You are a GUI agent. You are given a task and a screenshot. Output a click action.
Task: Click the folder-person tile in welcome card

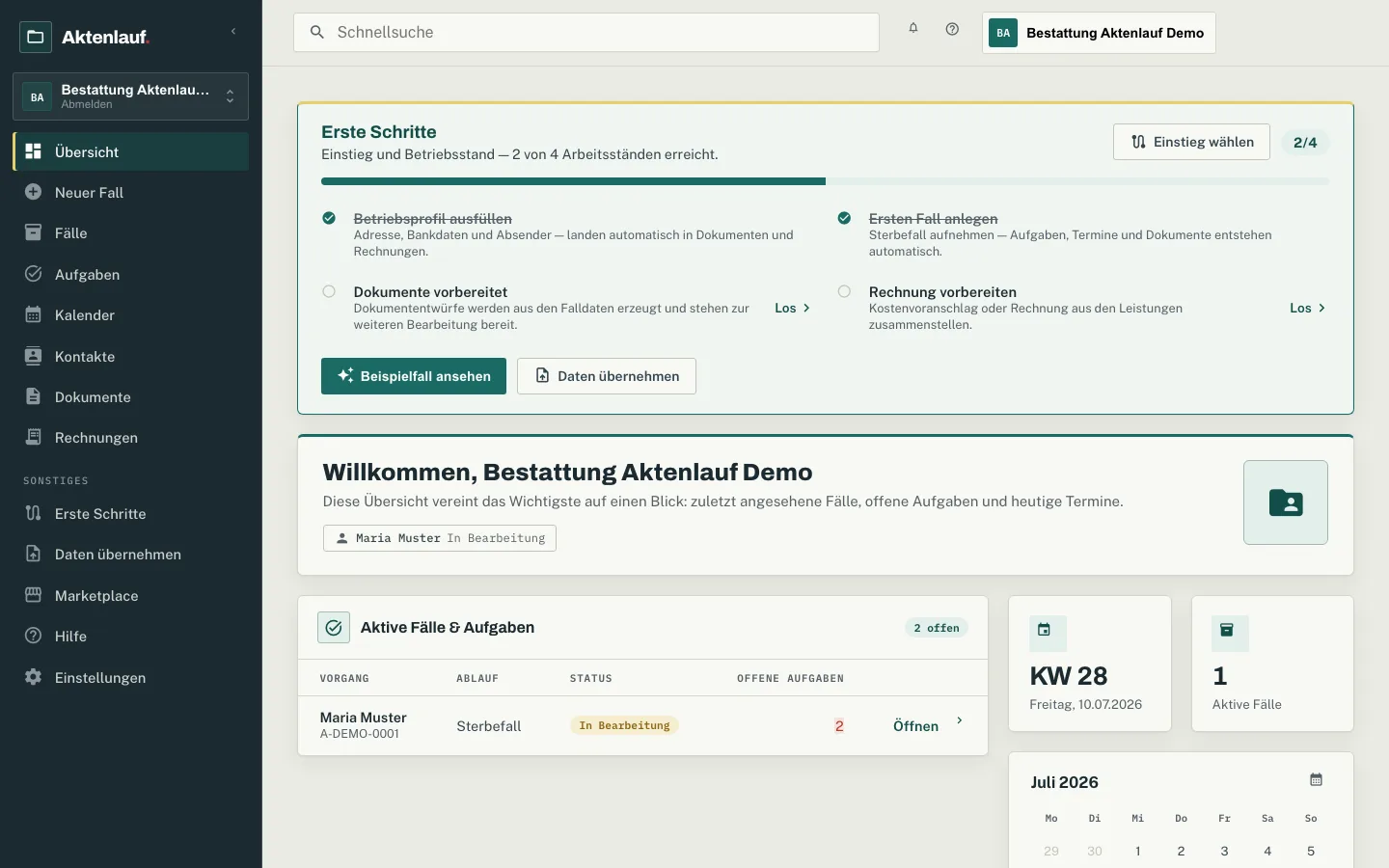(x=1286, y=502)
